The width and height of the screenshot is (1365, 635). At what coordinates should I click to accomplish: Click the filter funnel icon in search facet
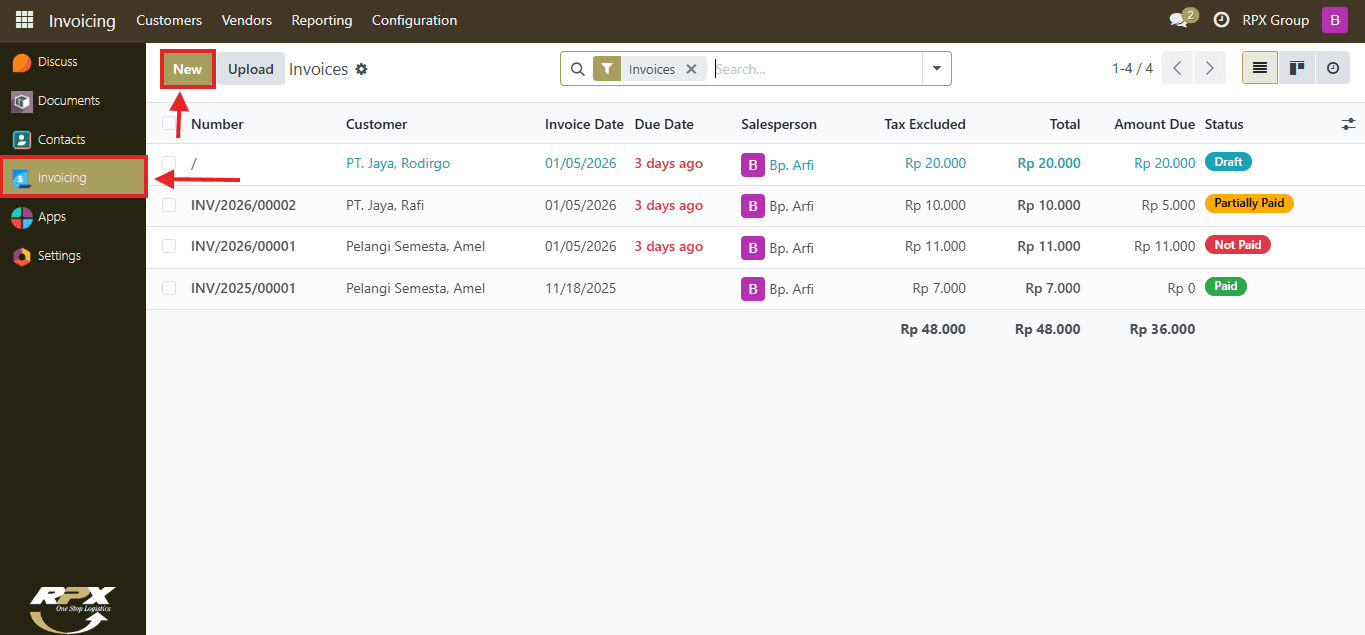pos(607,69)
